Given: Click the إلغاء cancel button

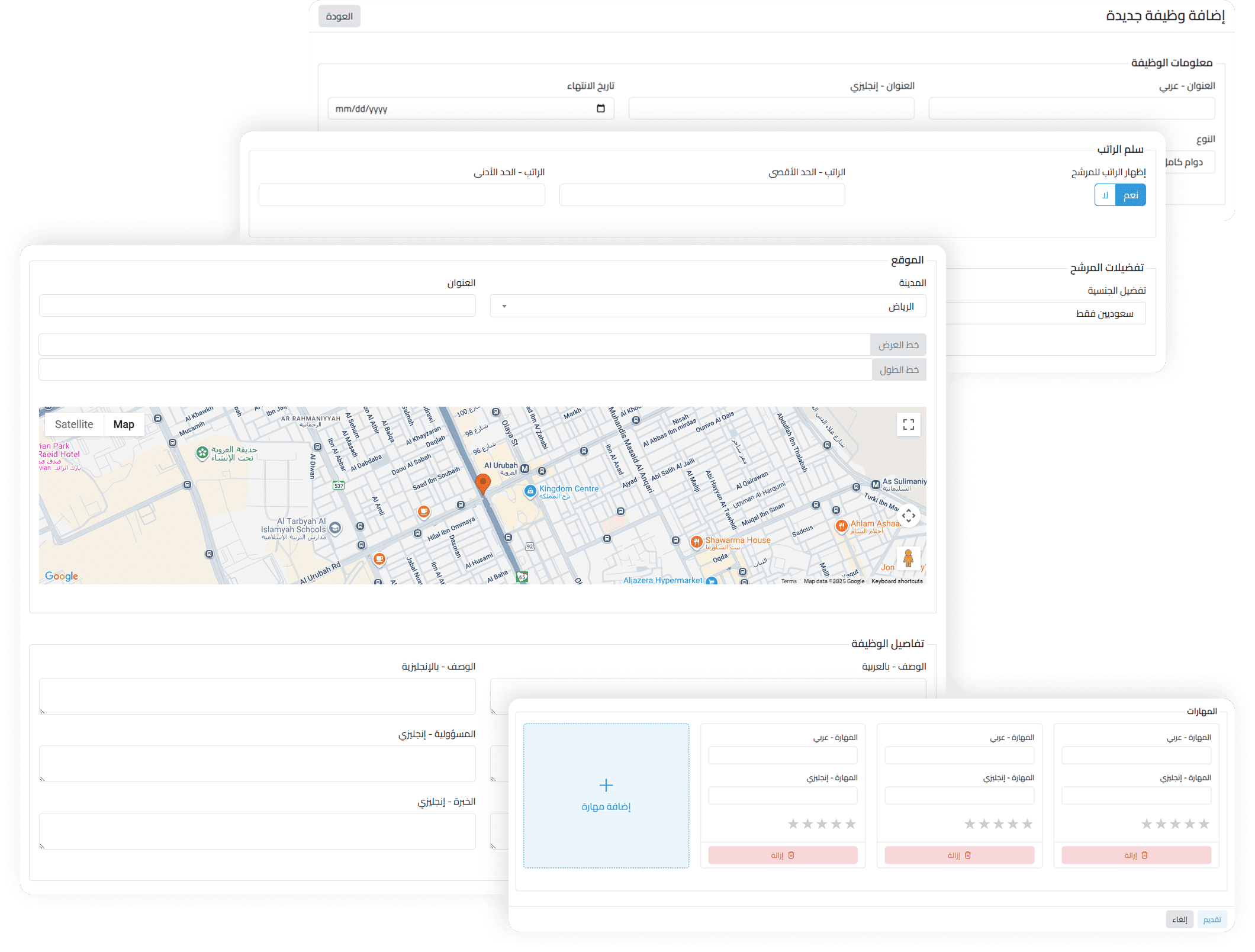Looking at the screenshot, I should (1180, 919).
